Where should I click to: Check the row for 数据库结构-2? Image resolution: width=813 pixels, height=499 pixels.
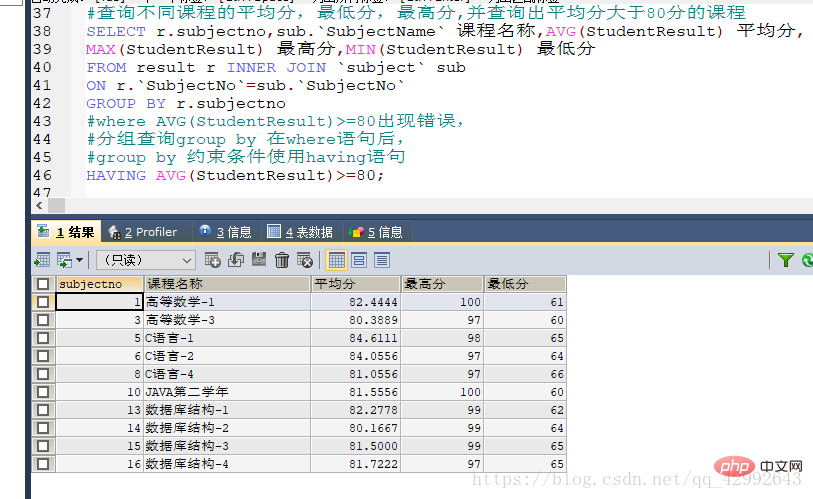coord(43,428)
